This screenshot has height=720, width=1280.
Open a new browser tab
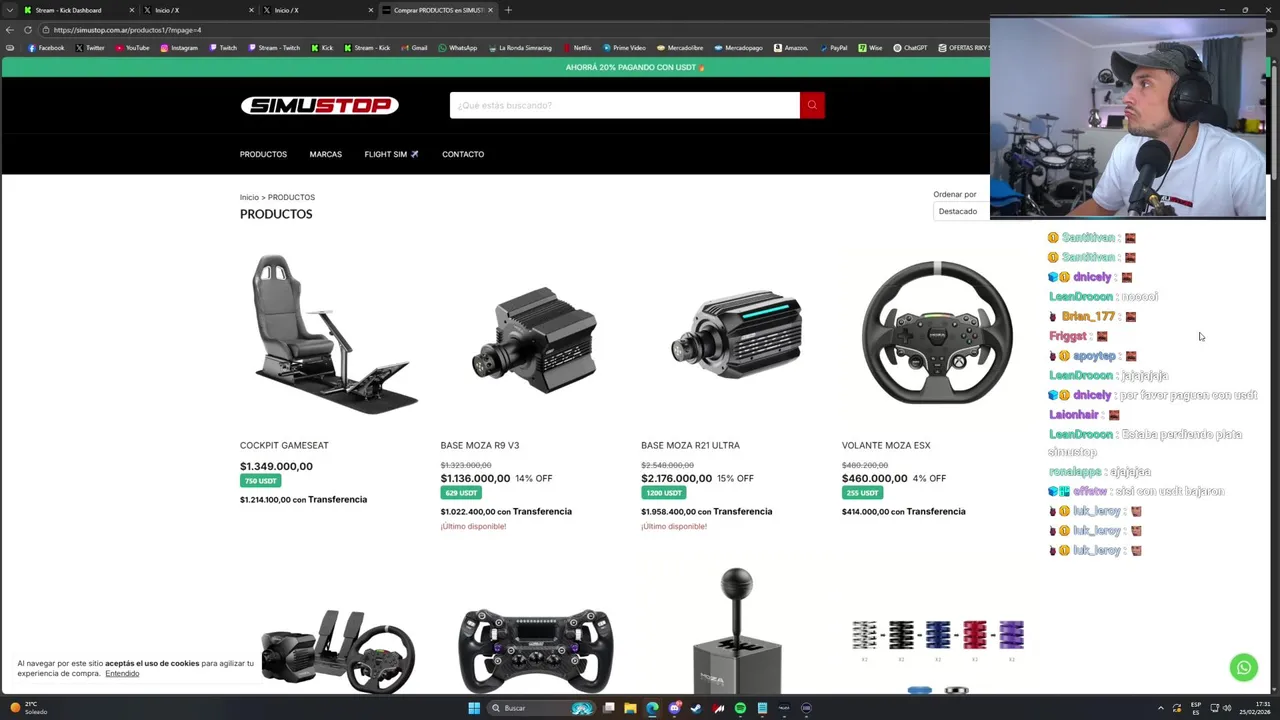[x=508, y=10]
